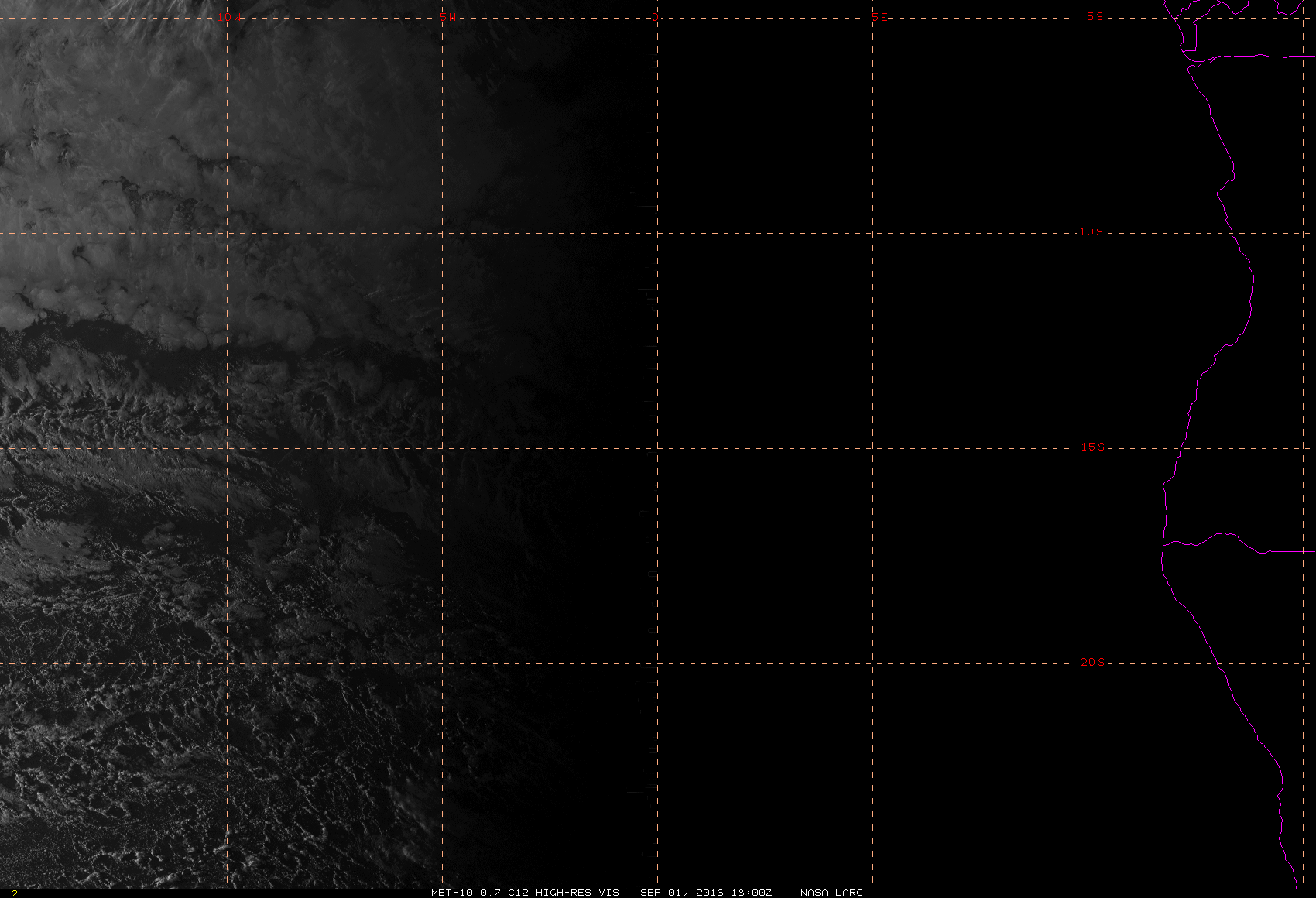Click the SEP 01, 2016 18:00Z timestamp
This screenshot has width=1316, height=898.
pos(706,893)
